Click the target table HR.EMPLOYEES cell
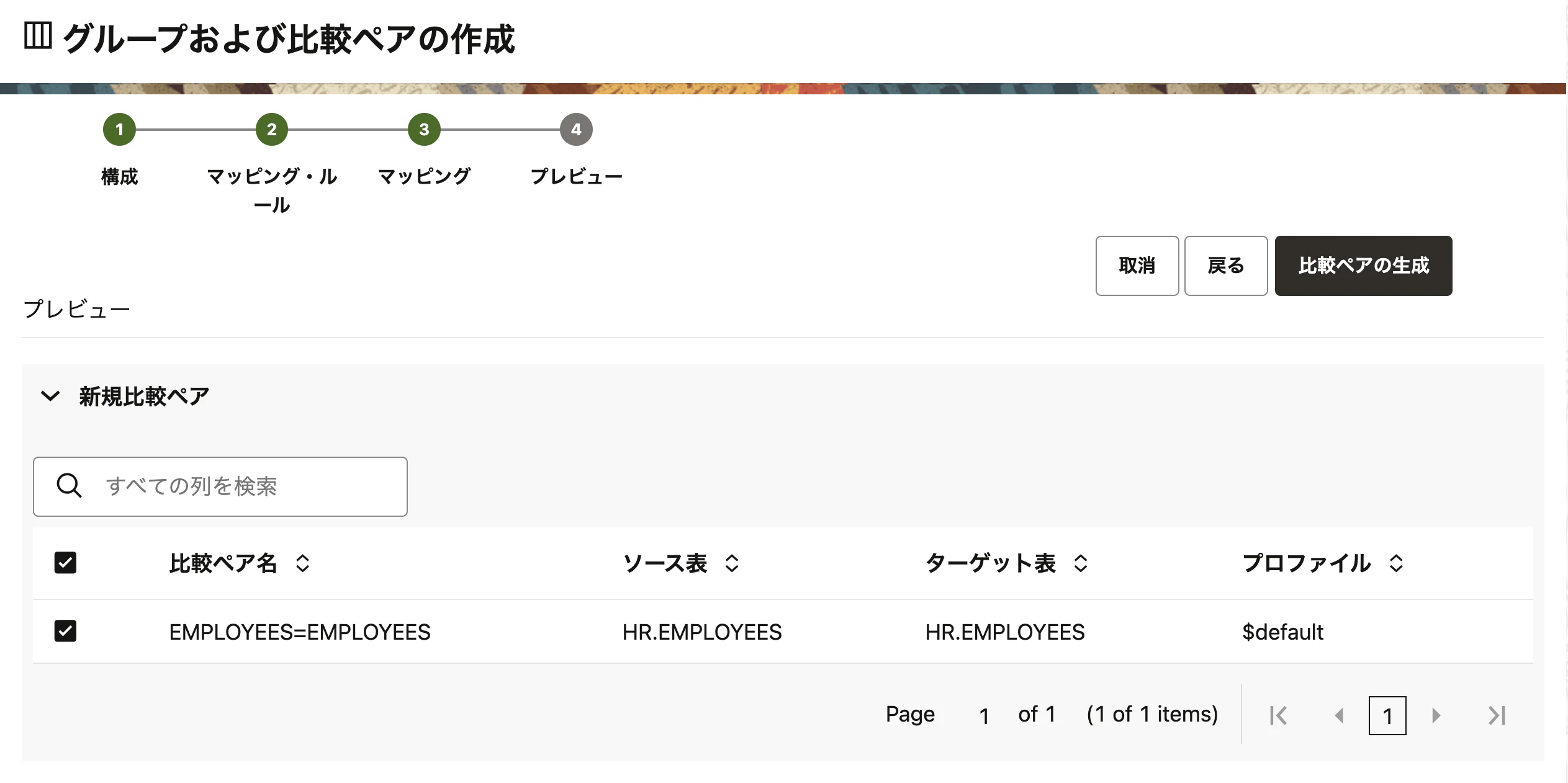Image resolution: width=1568 pixels, height=783 pixels. coord(1005,632)
